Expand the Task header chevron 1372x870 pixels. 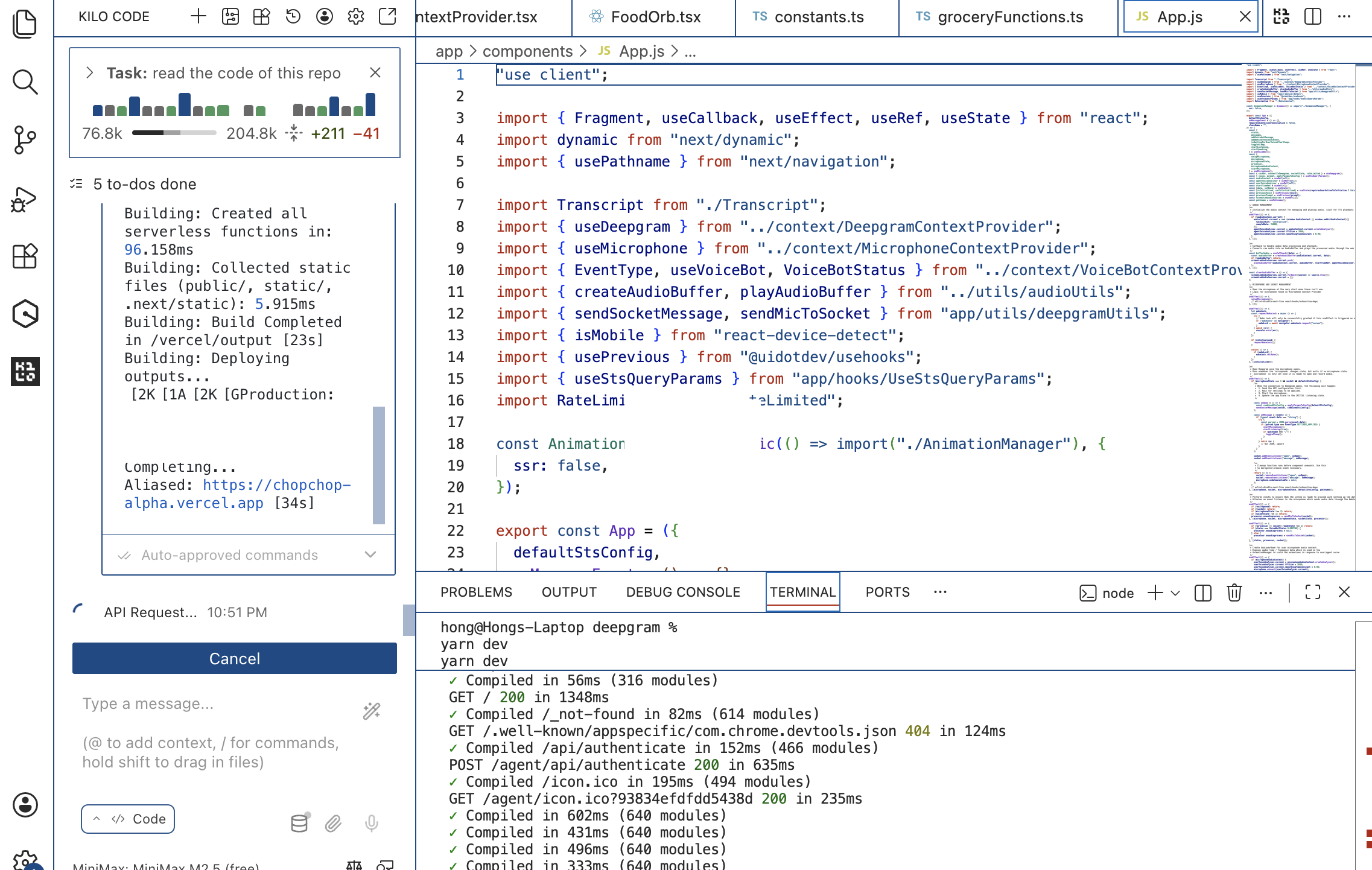(x=90, y=73)
